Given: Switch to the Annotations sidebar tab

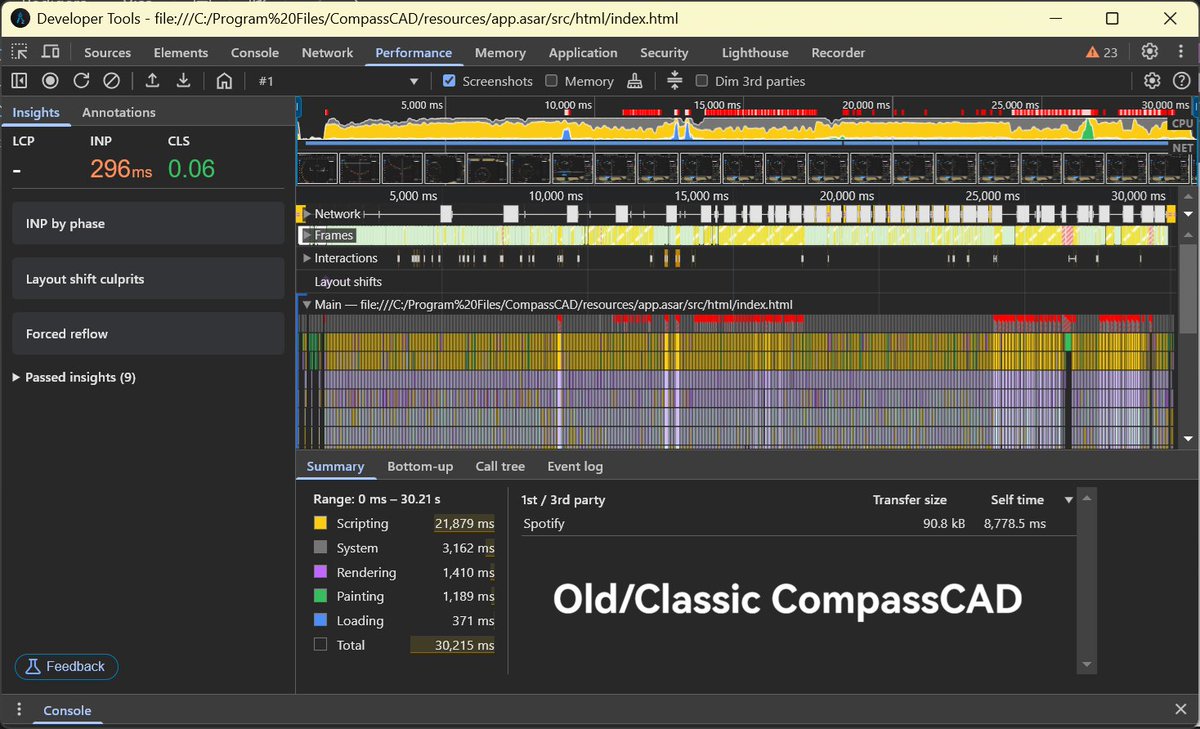Looking at the screenshot, I should pos(119,113).
